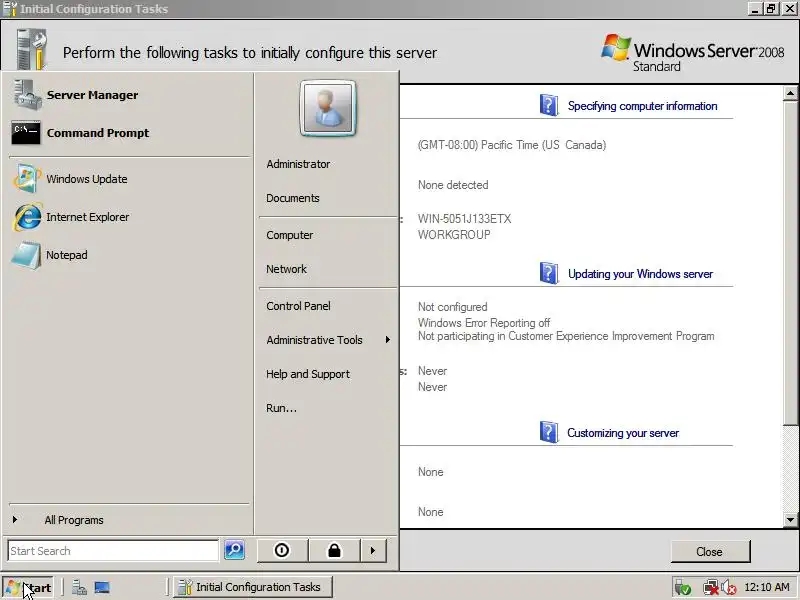Open shutdown options arrow menu

pyautogui.click(x=373, y=551)
